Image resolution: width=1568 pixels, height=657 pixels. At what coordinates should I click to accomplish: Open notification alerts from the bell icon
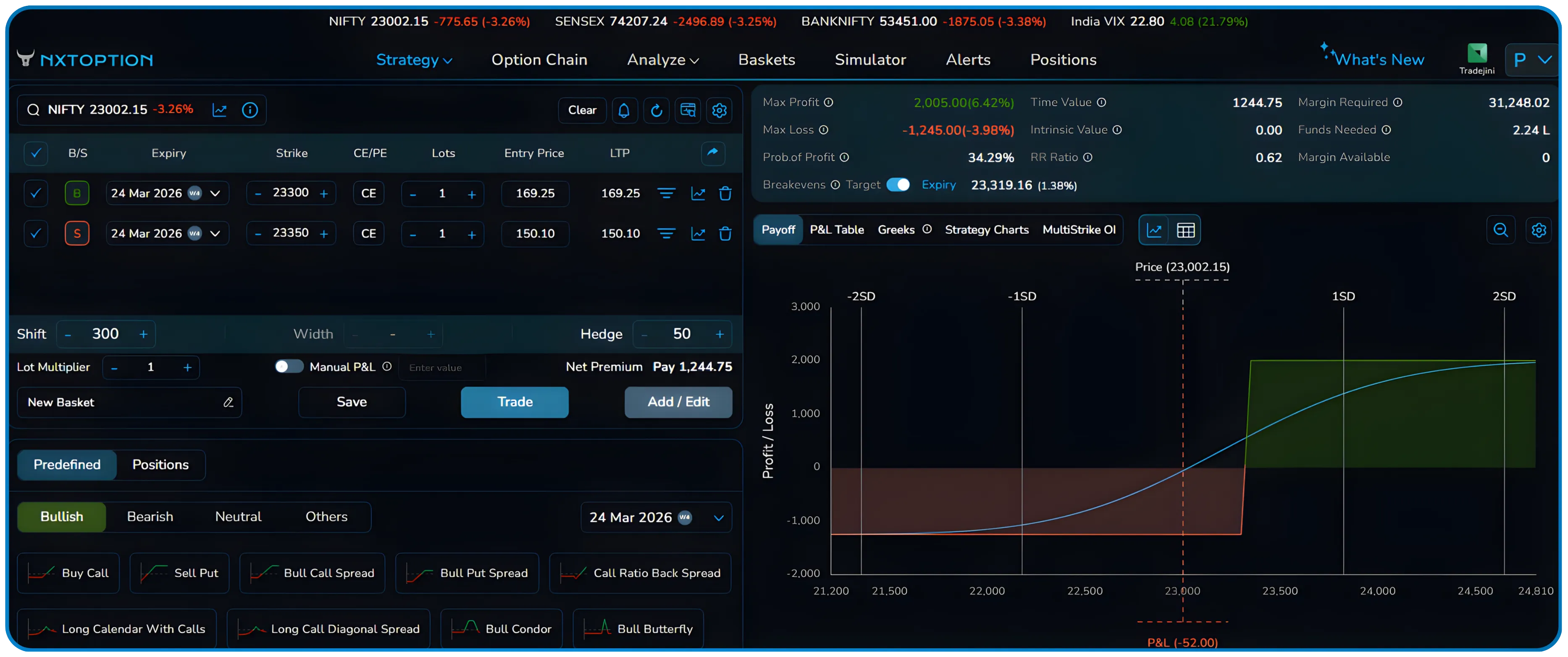pos(625,110)
